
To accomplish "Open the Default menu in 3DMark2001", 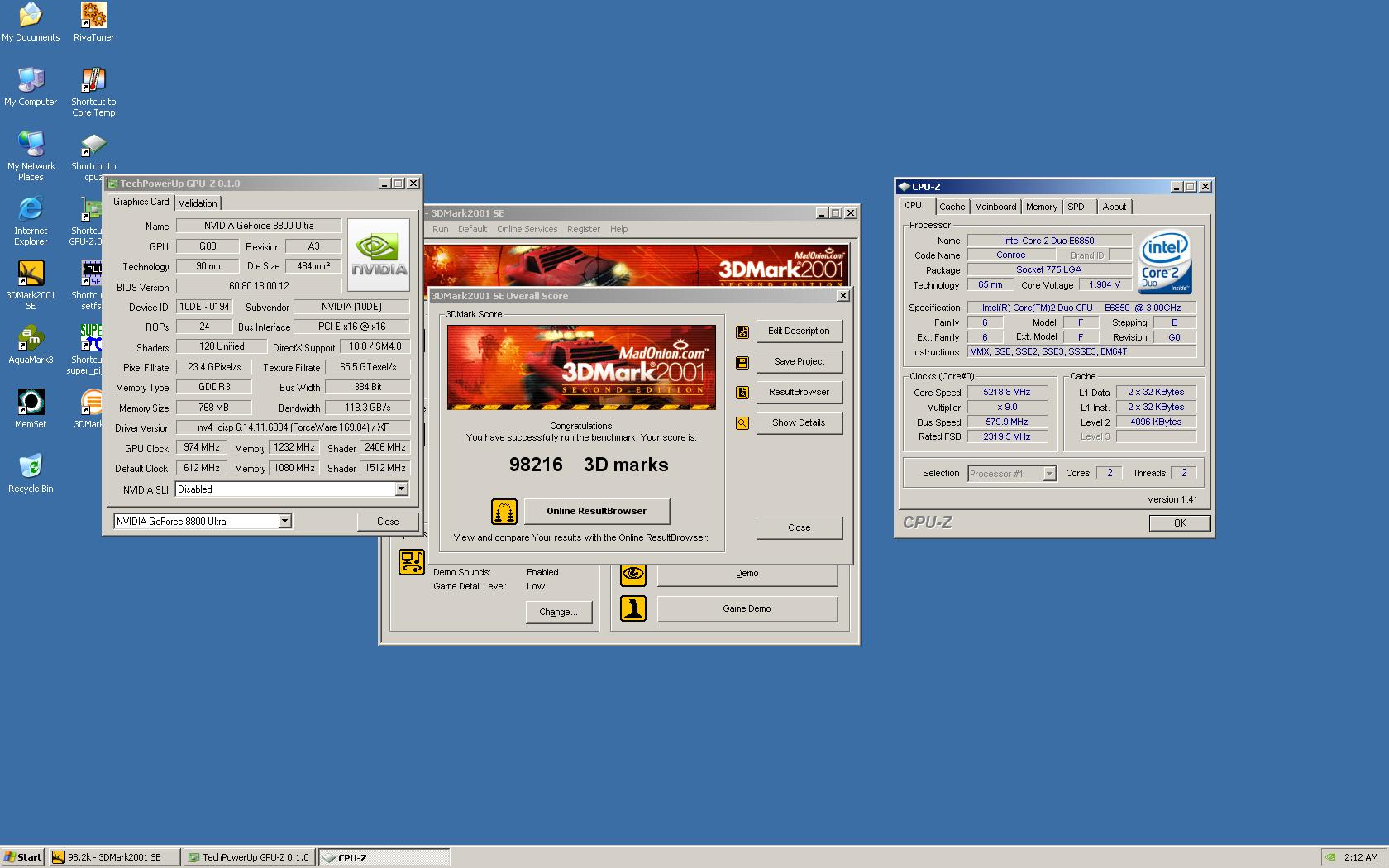I will tap(472, 229).
